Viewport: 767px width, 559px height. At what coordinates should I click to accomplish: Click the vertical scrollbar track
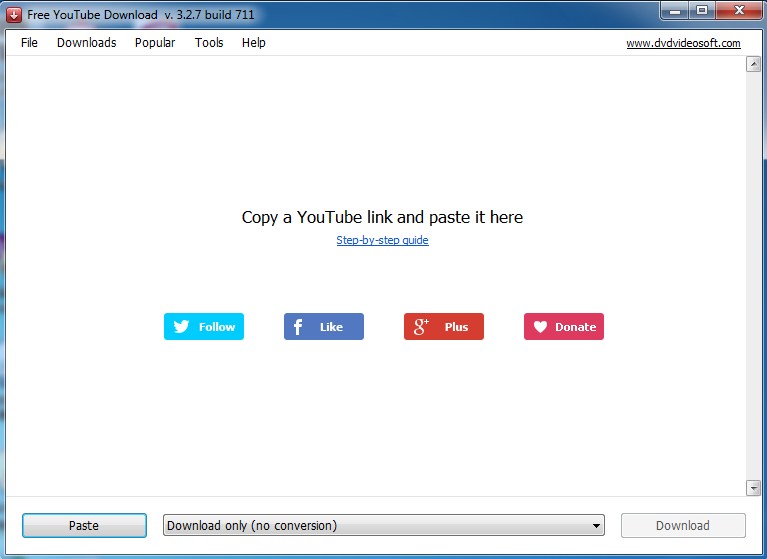point(753,276)
